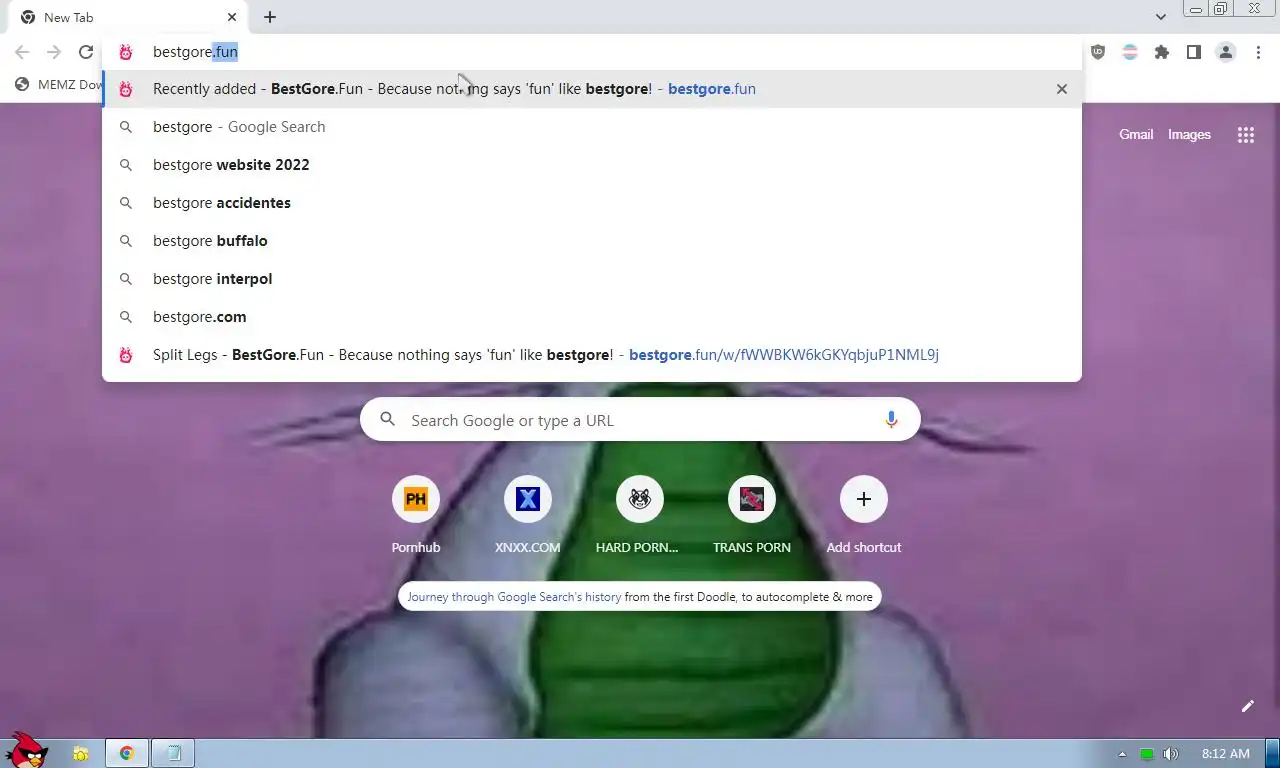The height and width of the screenshot is (768, 1280).
Task: Open Google Images link
Action: (x=1189, y=134)
